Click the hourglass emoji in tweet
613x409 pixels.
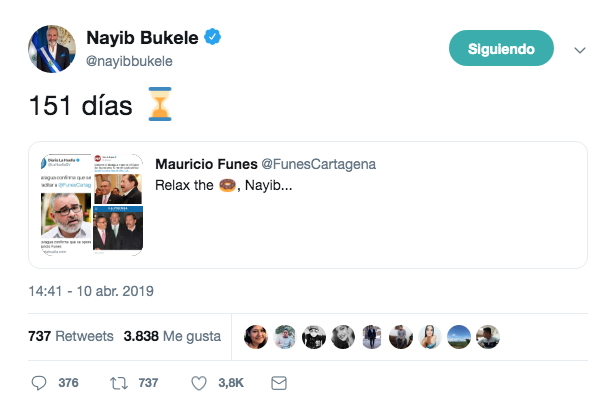click(x=160, y=104)
